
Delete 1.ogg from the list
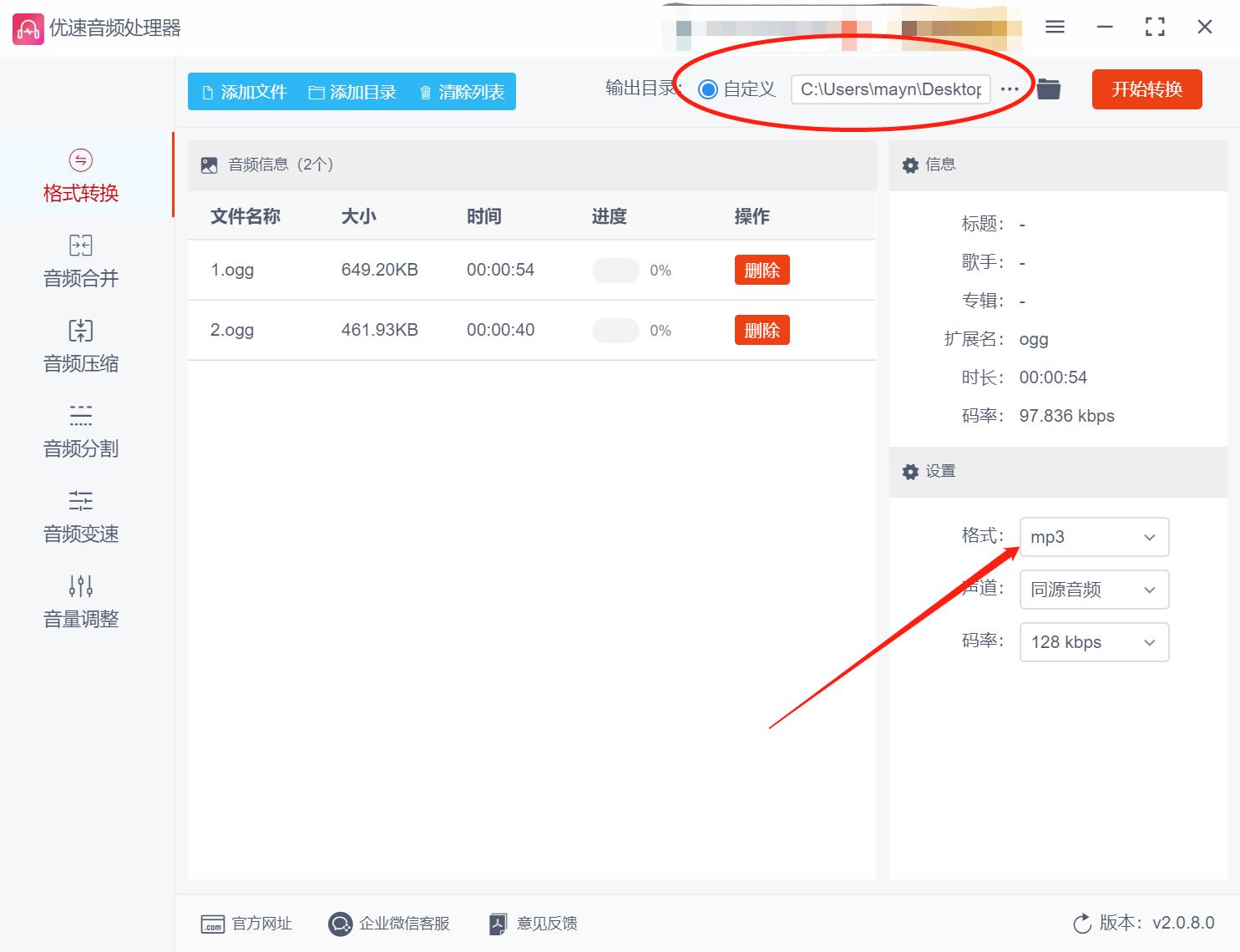761,270
